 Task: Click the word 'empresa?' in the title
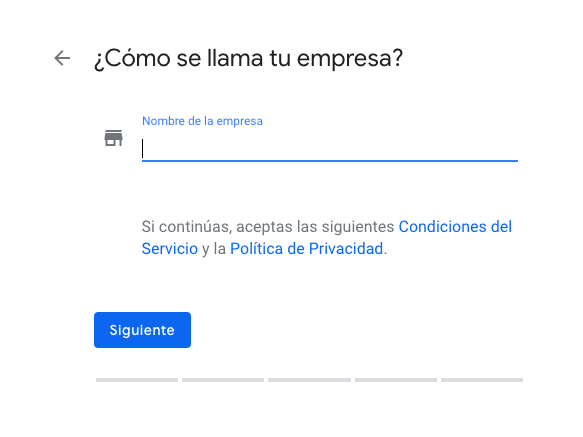(350, 59)
